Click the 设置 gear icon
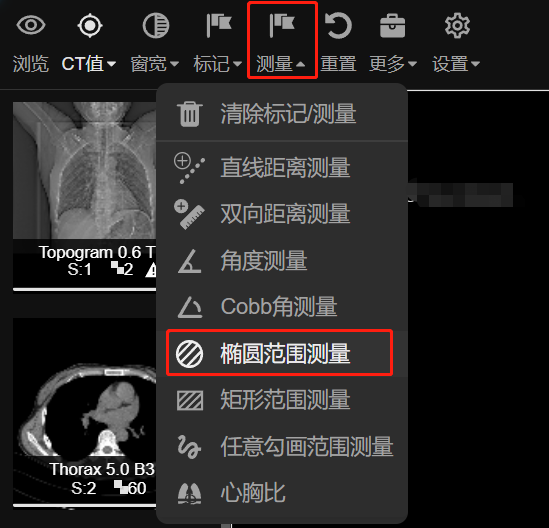 (x=457, y=25)
